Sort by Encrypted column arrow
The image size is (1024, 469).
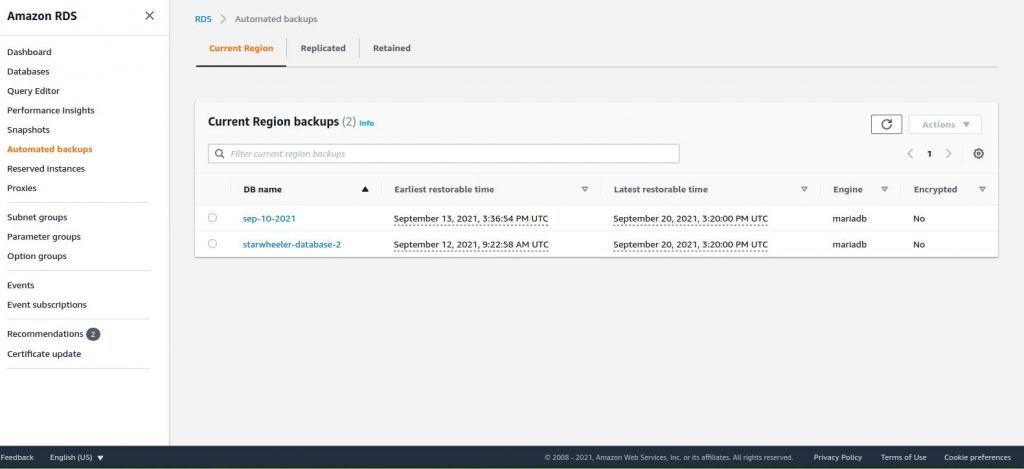[982, 189]
